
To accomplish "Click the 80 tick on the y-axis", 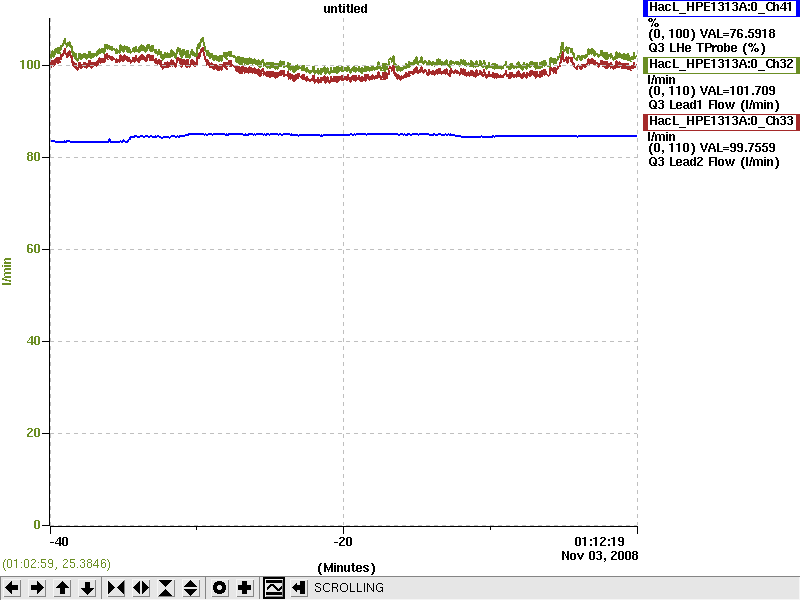I will [34, 157].
